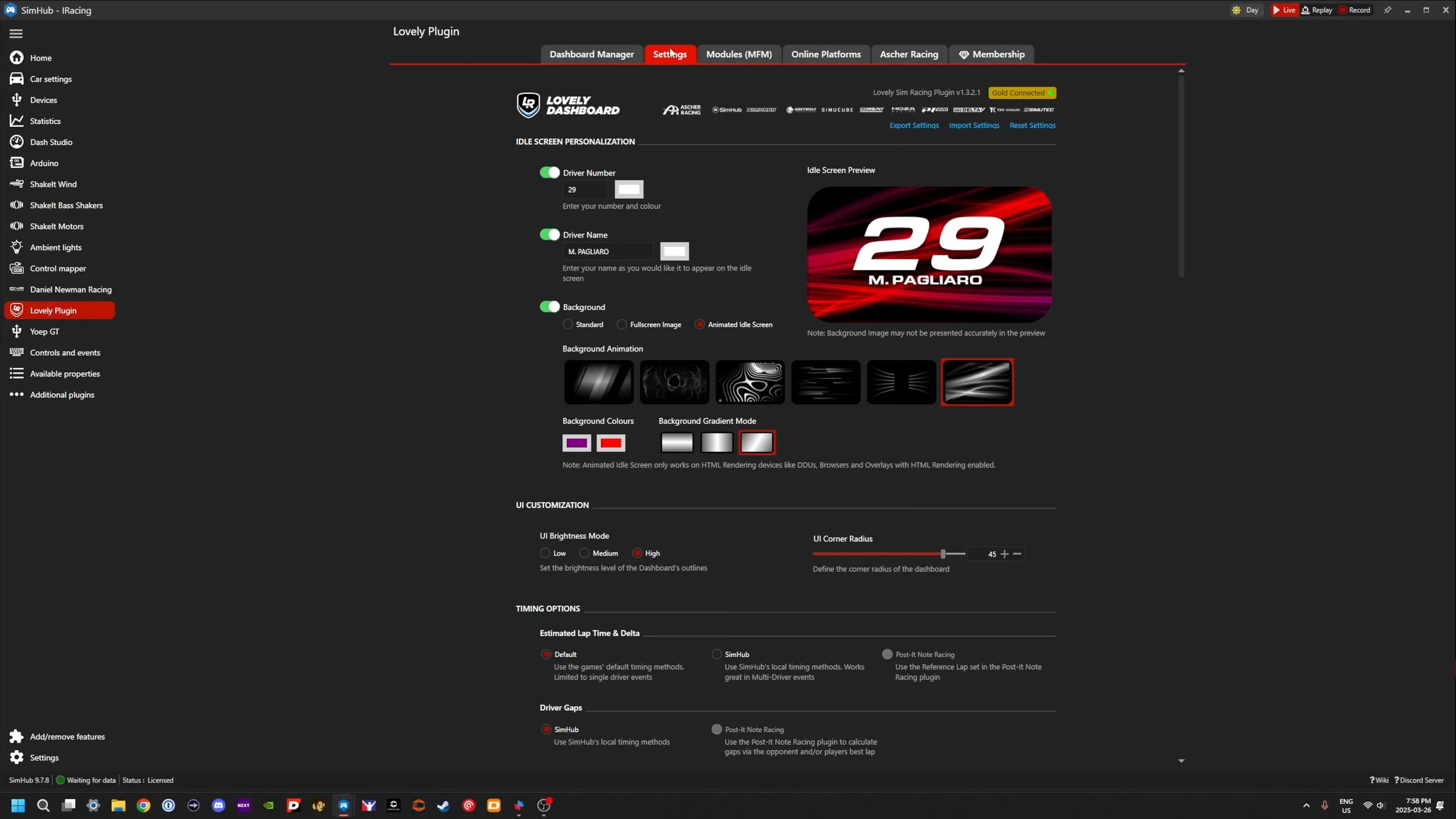Set UI Brightness Mode to Medium
1456x819 pixels.
(x=584, y=553)
